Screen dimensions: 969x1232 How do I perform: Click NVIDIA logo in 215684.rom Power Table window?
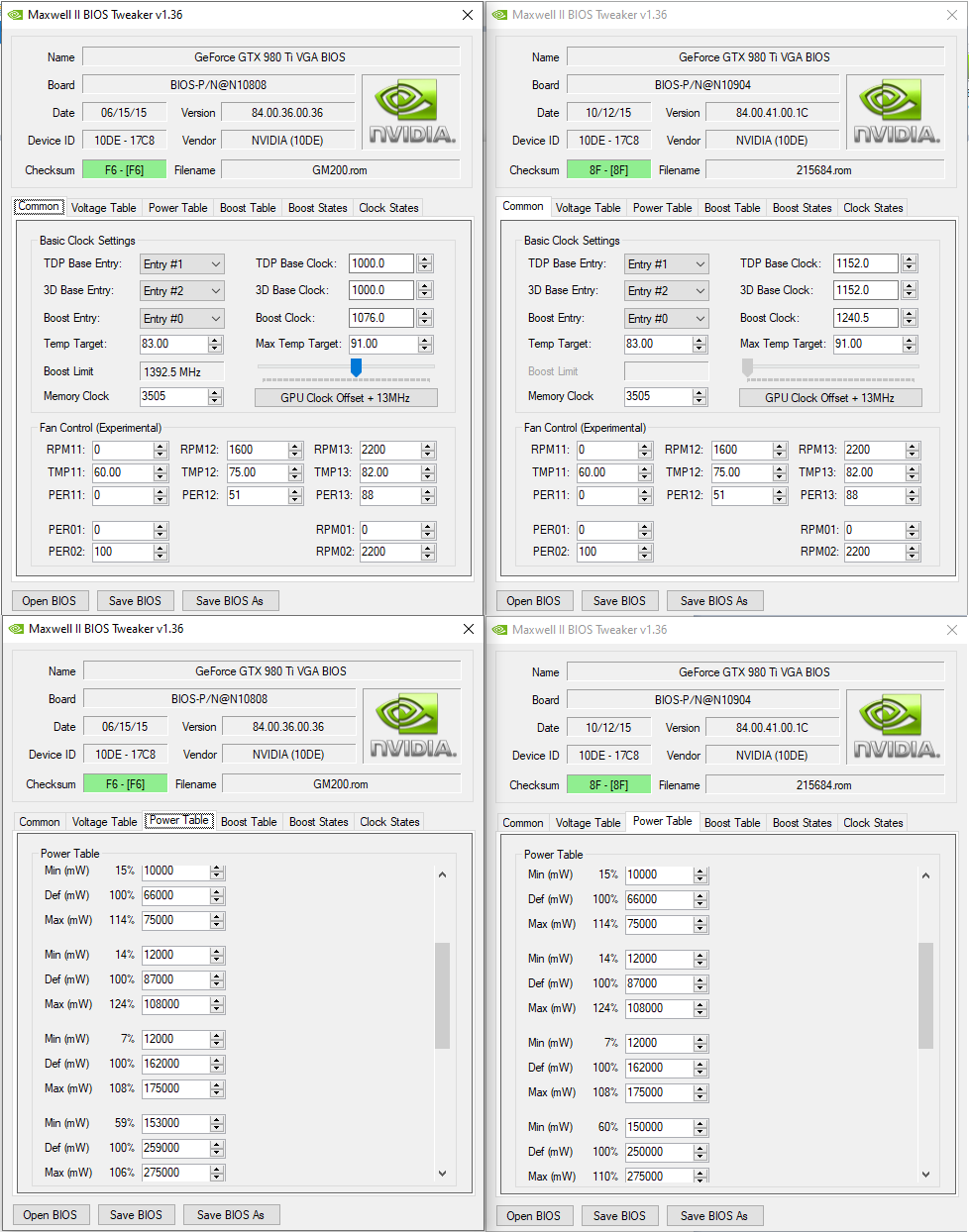tap(896, 727)
